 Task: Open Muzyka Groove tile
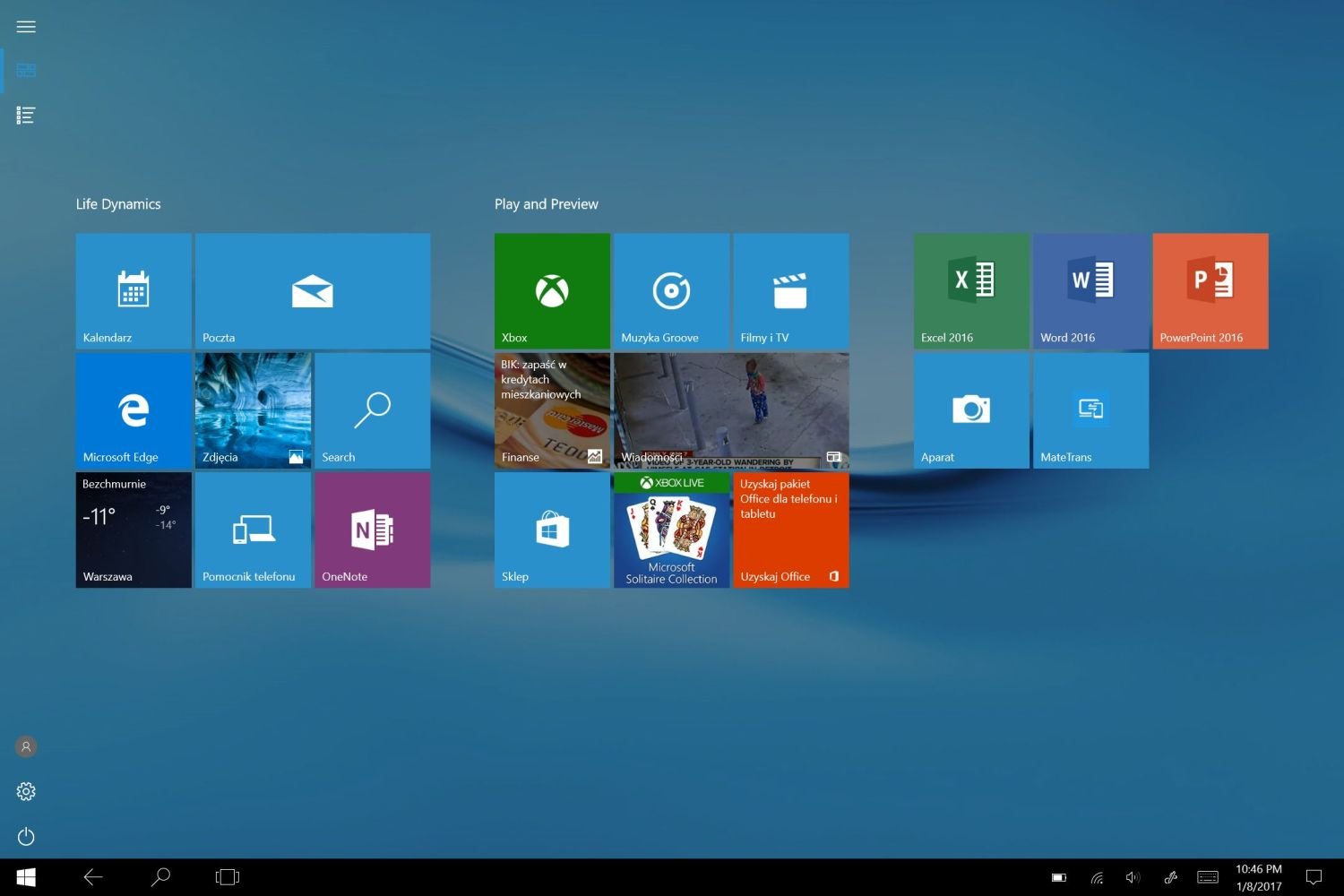tap(671, 291)
